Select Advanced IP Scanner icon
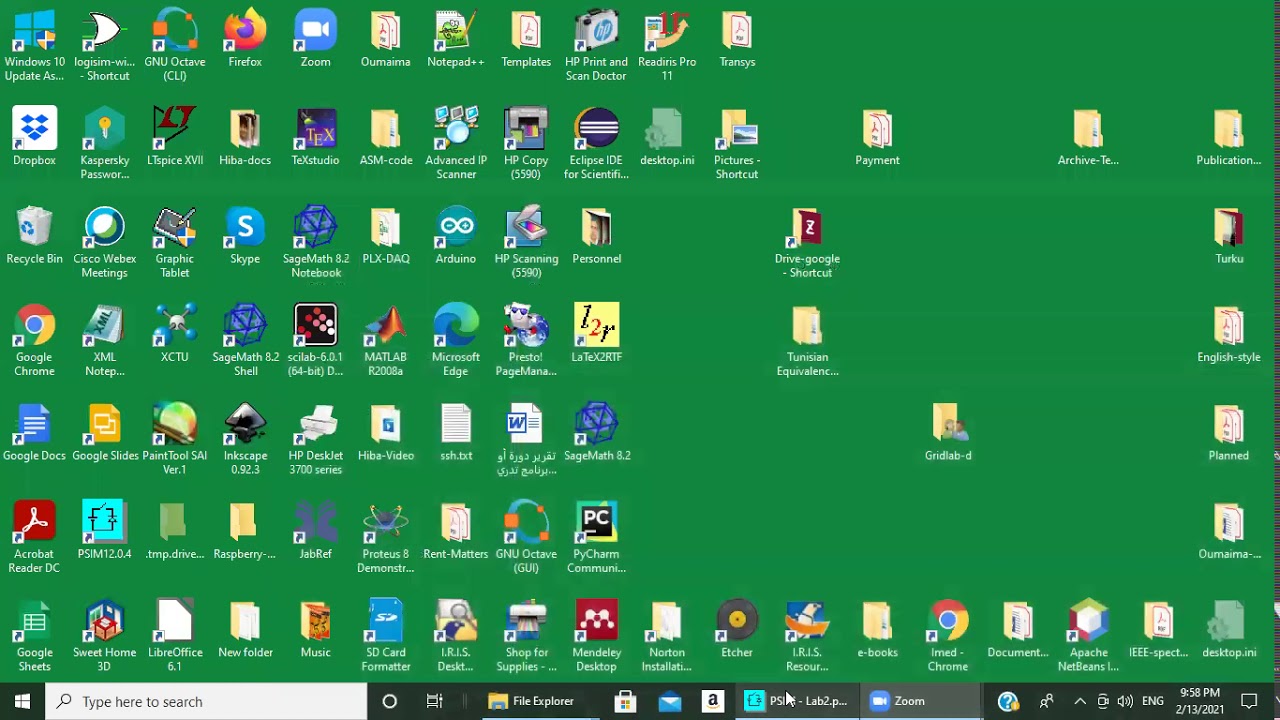Screen dimensions: 1280x720 [456, 145]
